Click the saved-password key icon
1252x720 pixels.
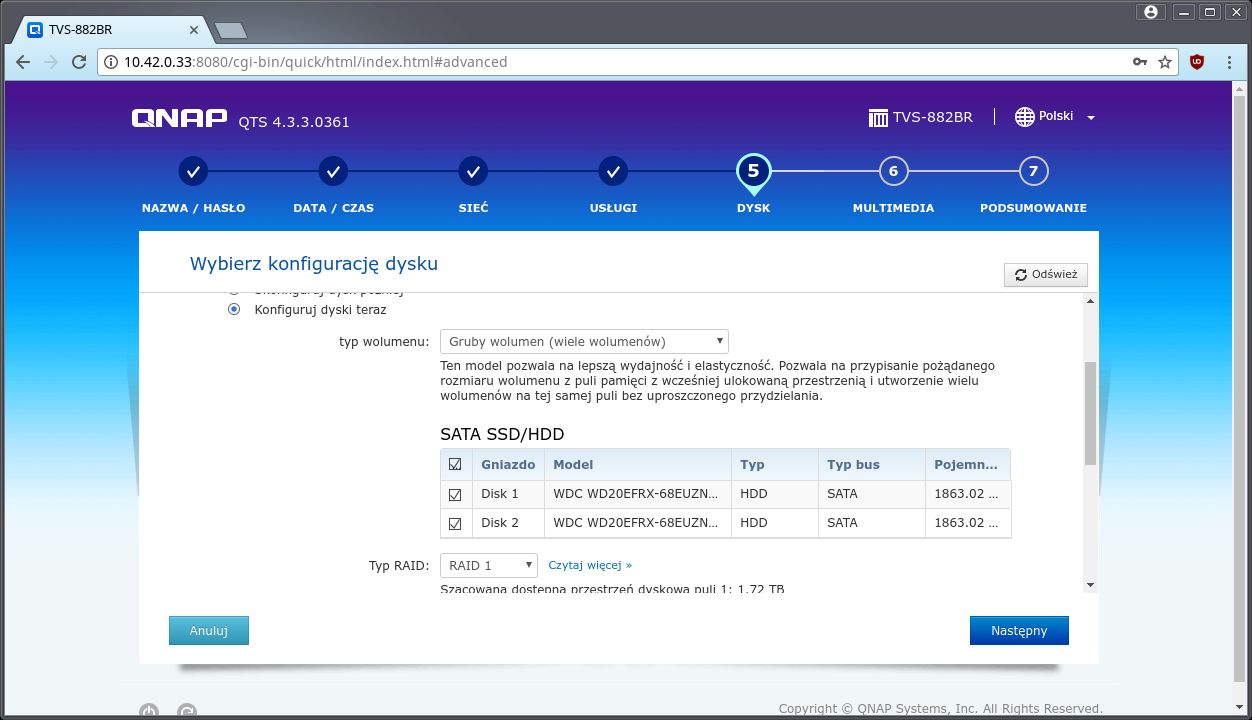click(x=1140, y=61)
